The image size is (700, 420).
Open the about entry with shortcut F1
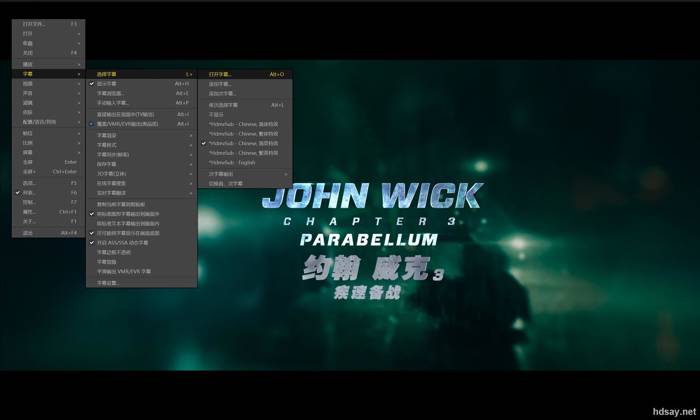(x=49, y=221)
